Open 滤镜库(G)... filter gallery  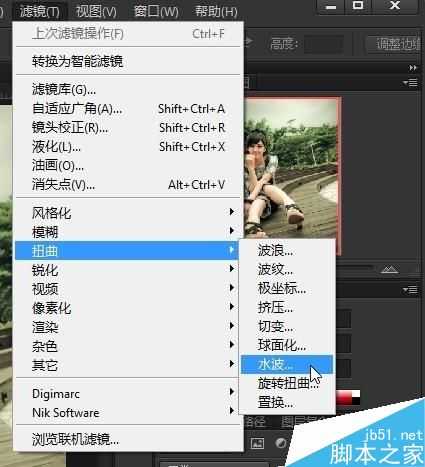tap(128, 89)
